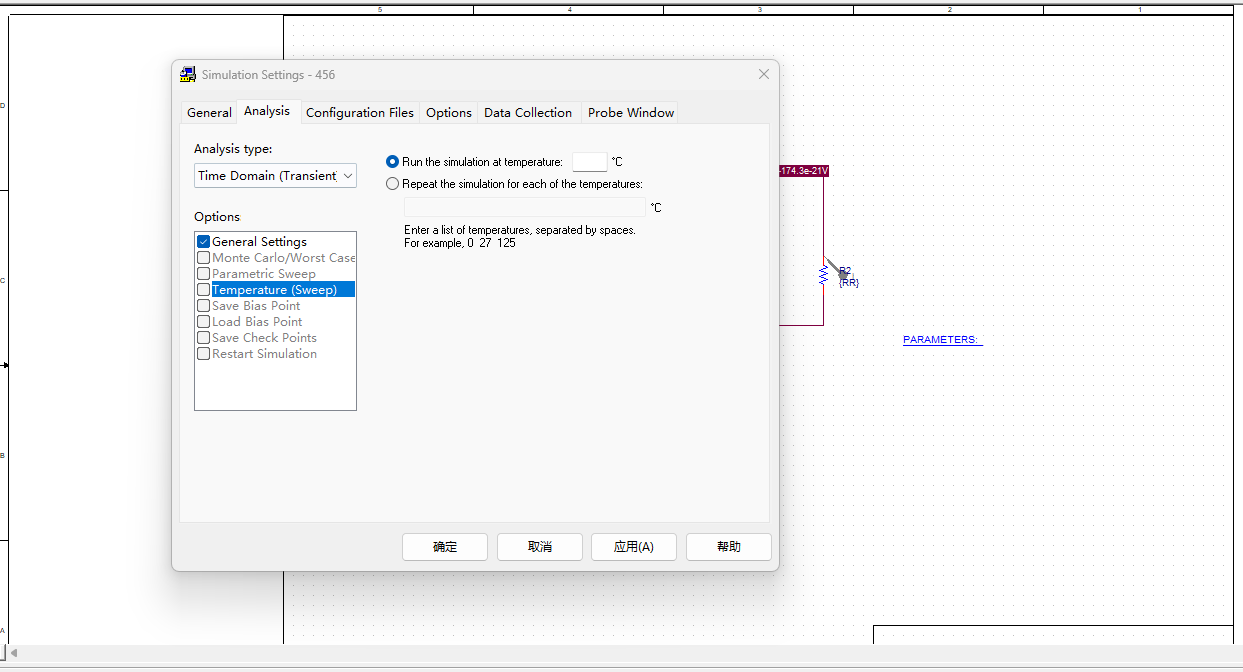The height and width of the screenshot is (672, 1243).
Task: Uncheck the General Settings checkbox
Action: click(203, 242)
